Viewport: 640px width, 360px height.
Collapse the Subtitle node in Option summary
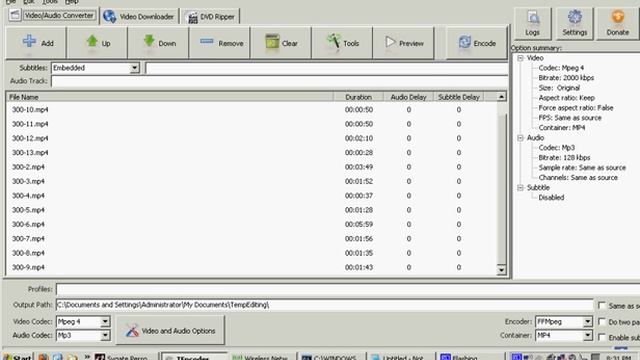[520, 188]
